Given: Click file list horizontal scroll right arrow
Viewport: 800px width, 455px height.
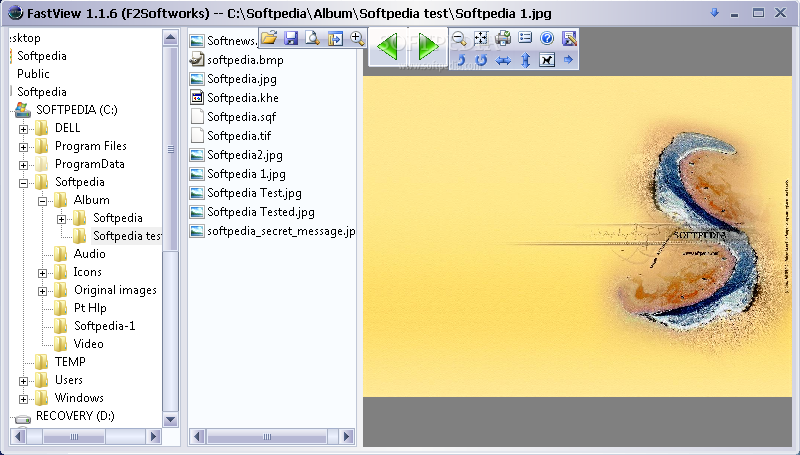Looking at the screenshot, I should pos(347,437).
